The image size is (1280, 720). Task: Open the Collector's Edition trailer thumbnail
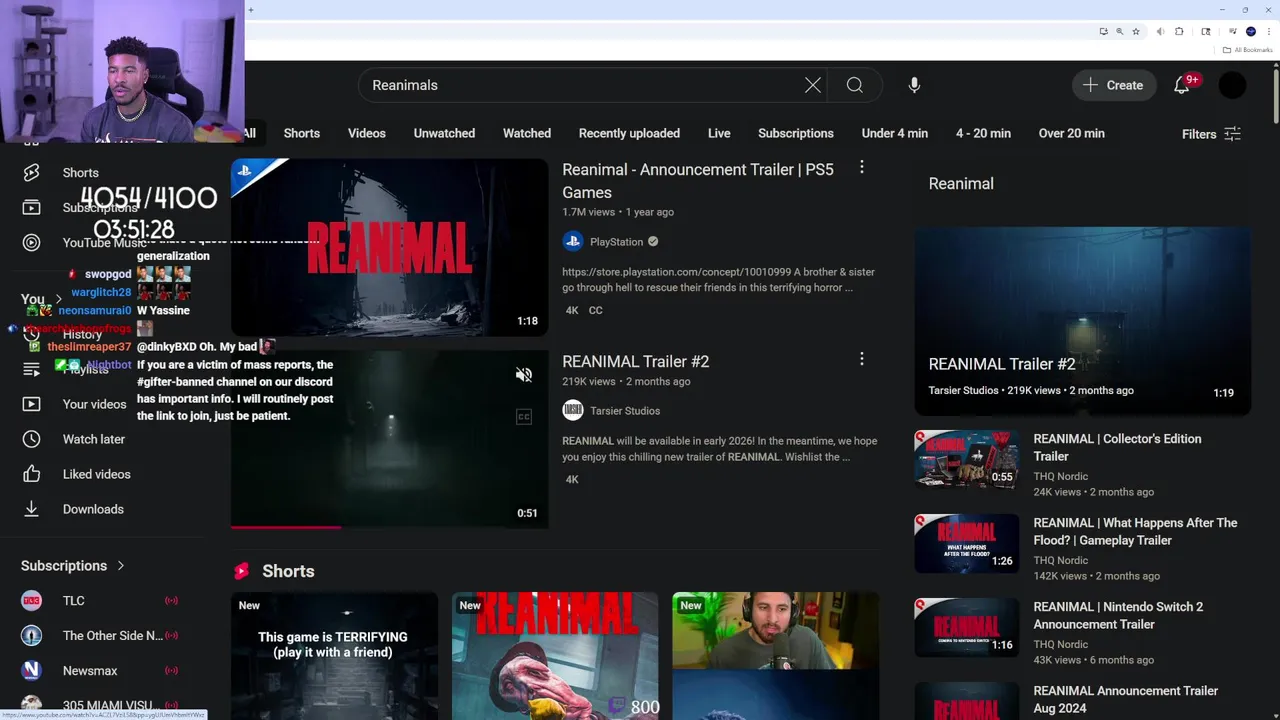point(967,458)
